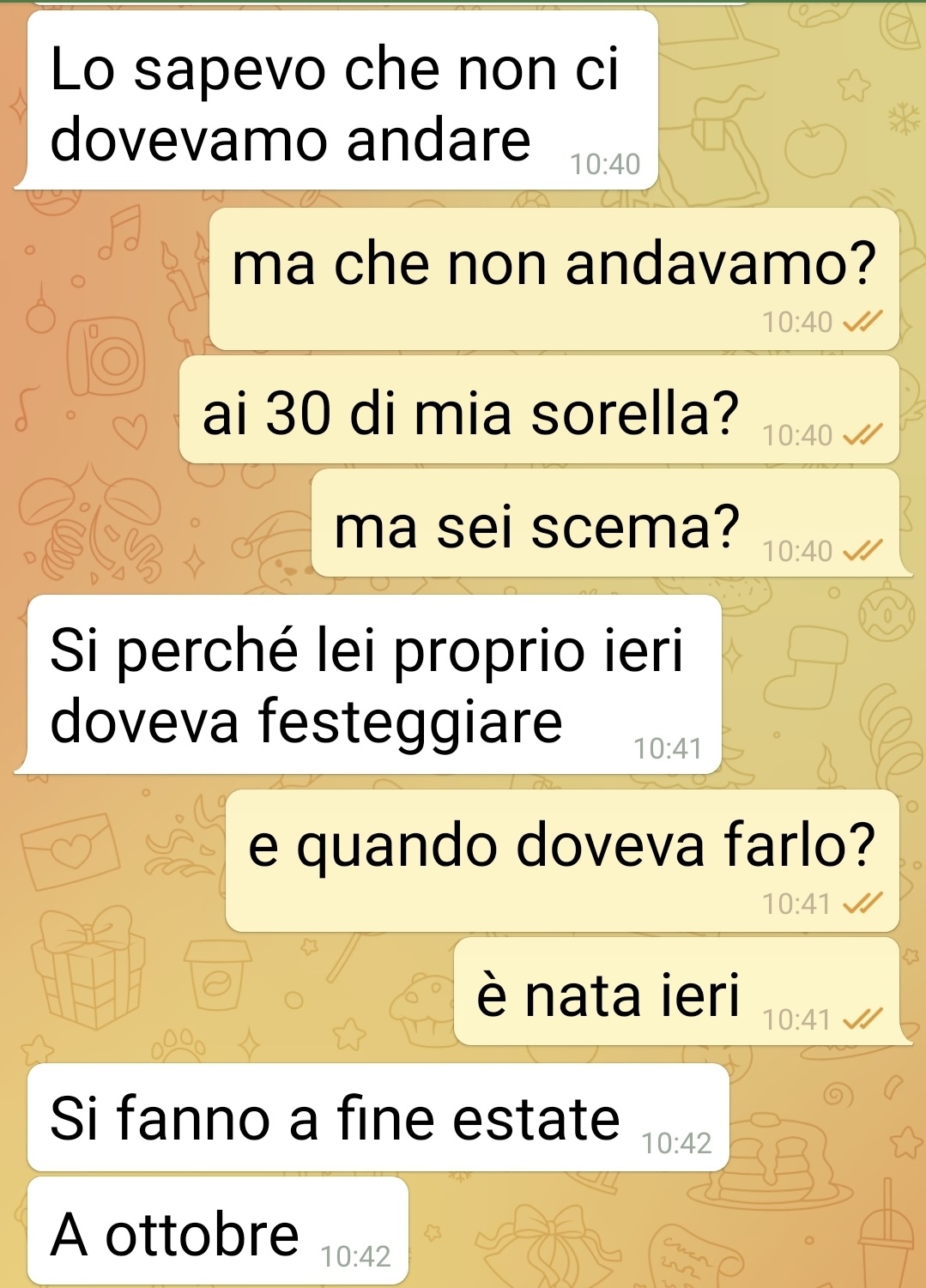Select the 'ma sei scema?' message bubble

605,523
